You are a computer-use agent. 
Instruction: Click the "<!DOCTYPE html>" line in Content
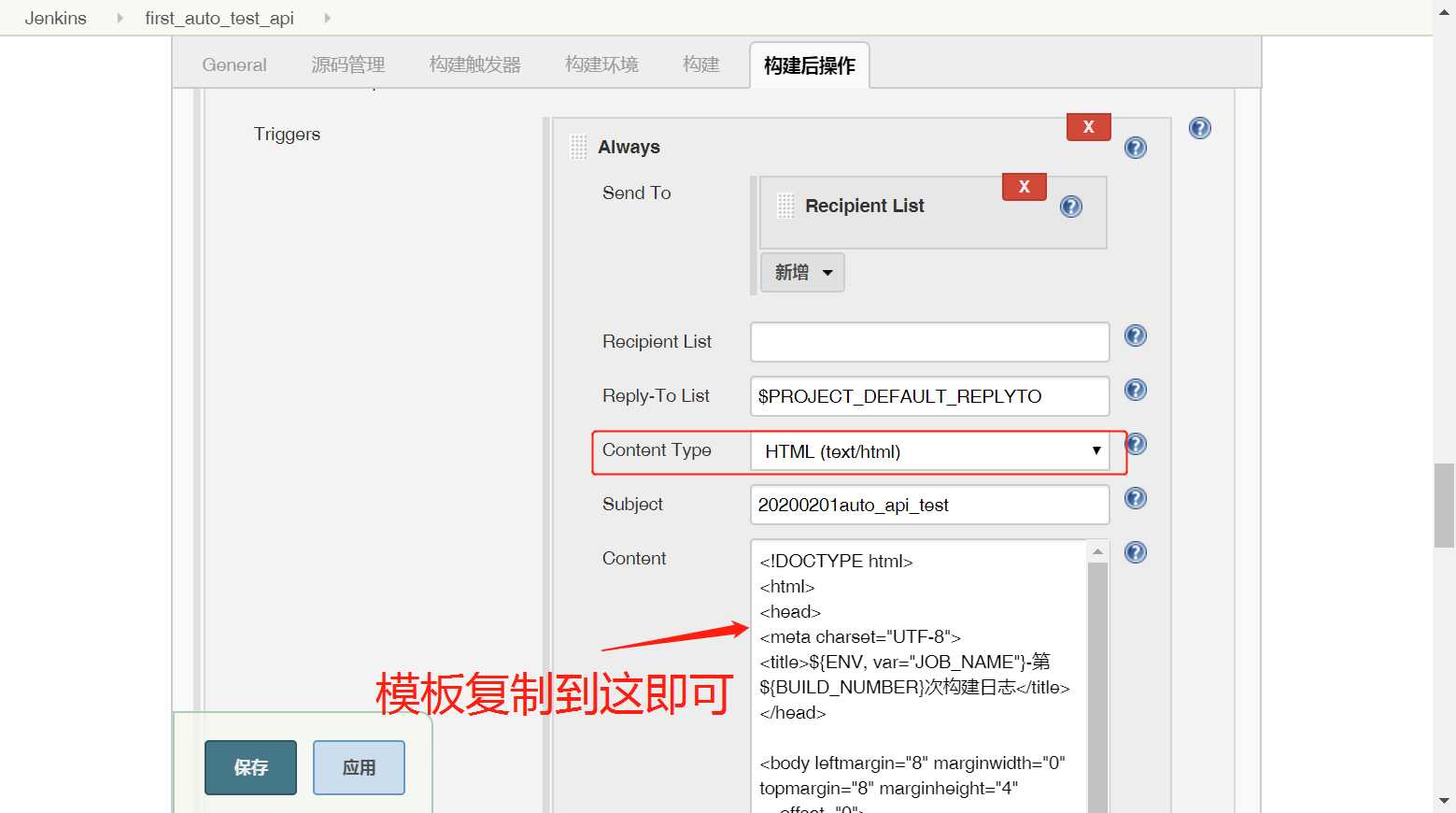coord(836,561)
